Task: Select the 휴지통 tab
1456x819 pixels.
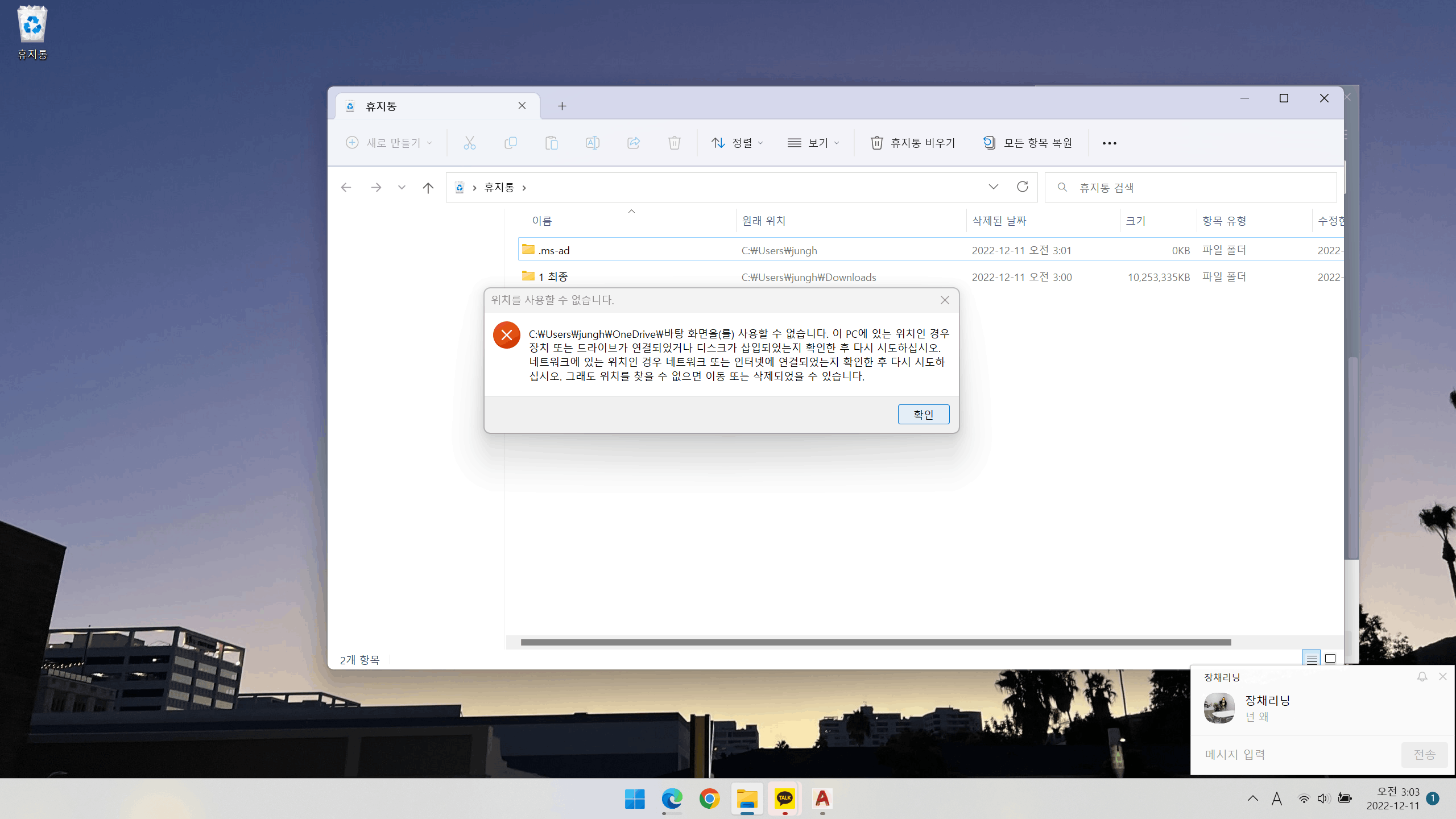Action: 437,106
